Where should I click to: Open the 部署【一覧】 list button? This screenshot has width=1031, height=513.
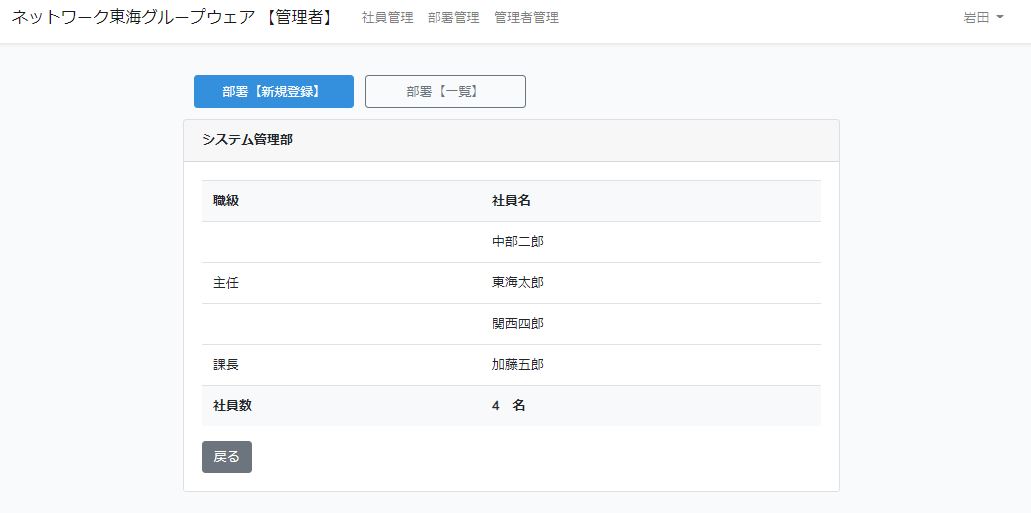(445, 91)
